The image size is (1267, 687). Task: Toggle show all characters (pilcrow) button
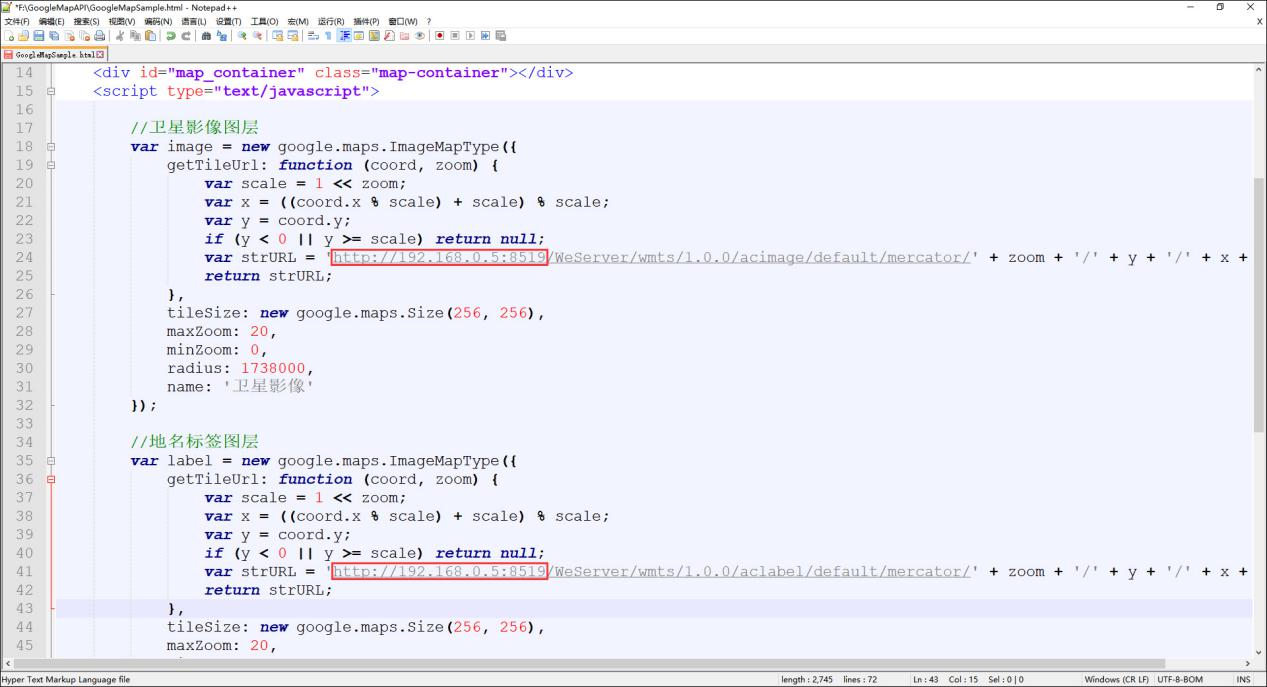[328, 36]
